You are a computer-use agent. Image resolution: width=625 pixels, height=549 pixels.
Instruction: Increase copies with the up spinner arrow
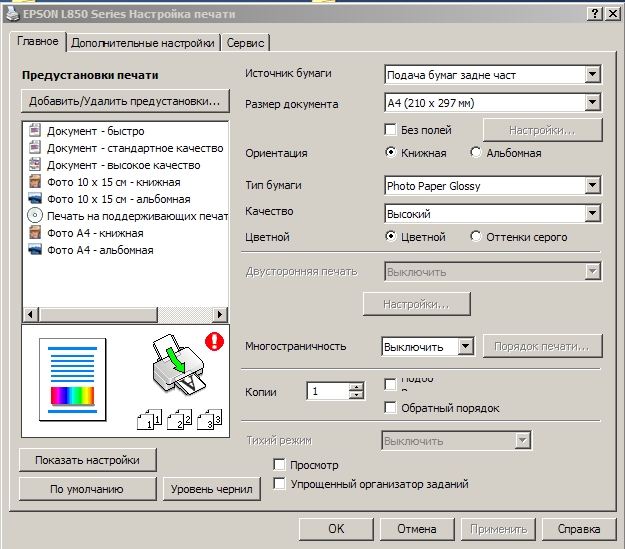click(356, 387)
